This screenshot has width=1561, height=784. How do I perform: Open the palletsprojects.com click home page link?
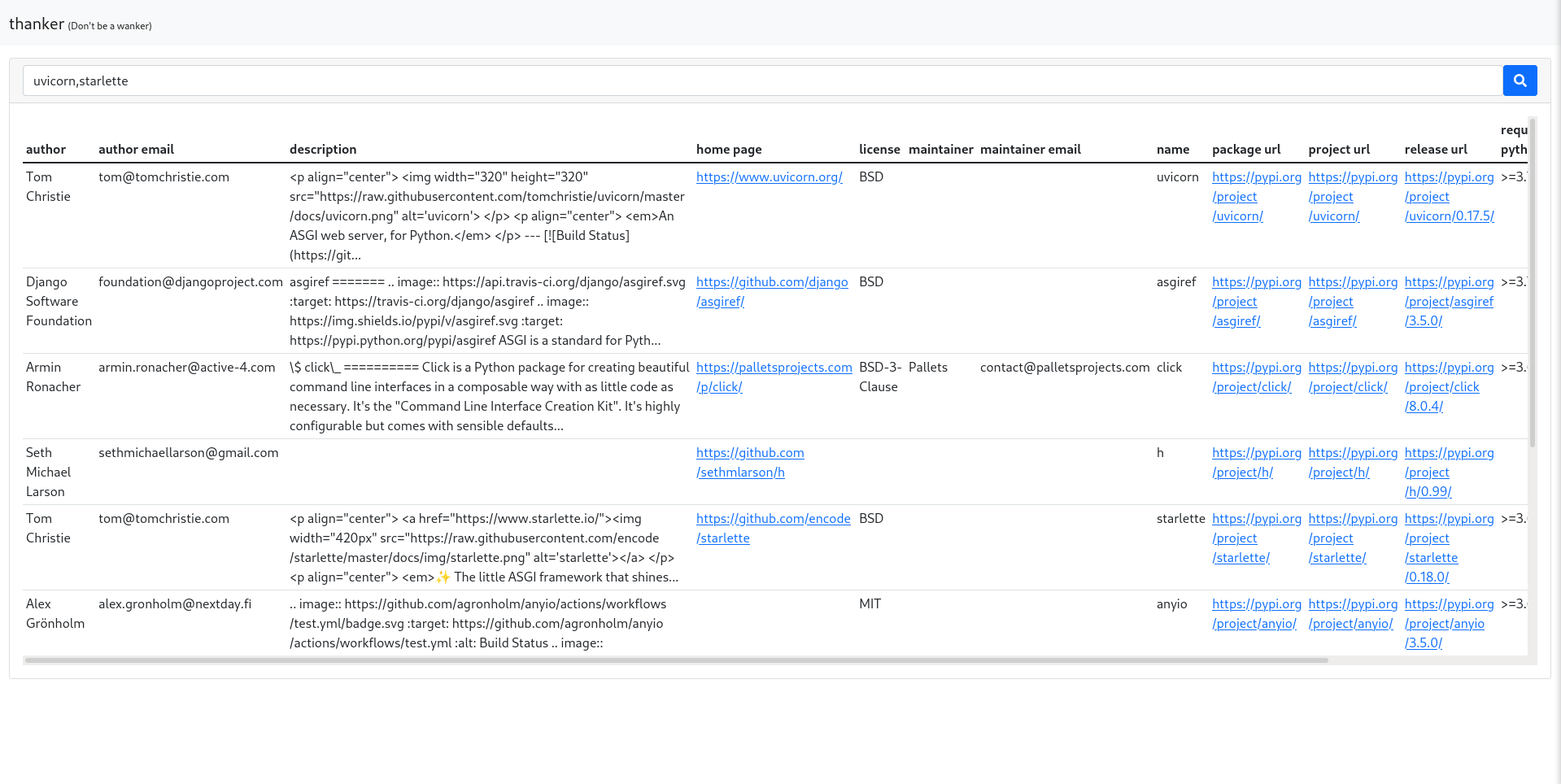click(774, 377)
